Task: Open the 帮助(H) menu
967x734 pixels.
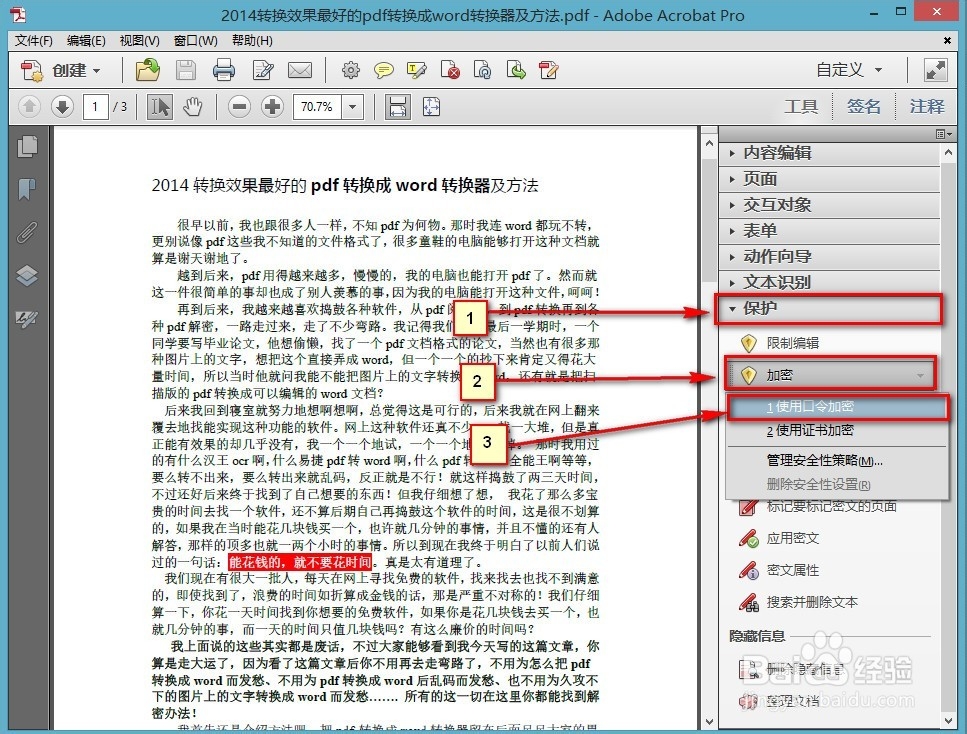Action: (x=252, y=41)
